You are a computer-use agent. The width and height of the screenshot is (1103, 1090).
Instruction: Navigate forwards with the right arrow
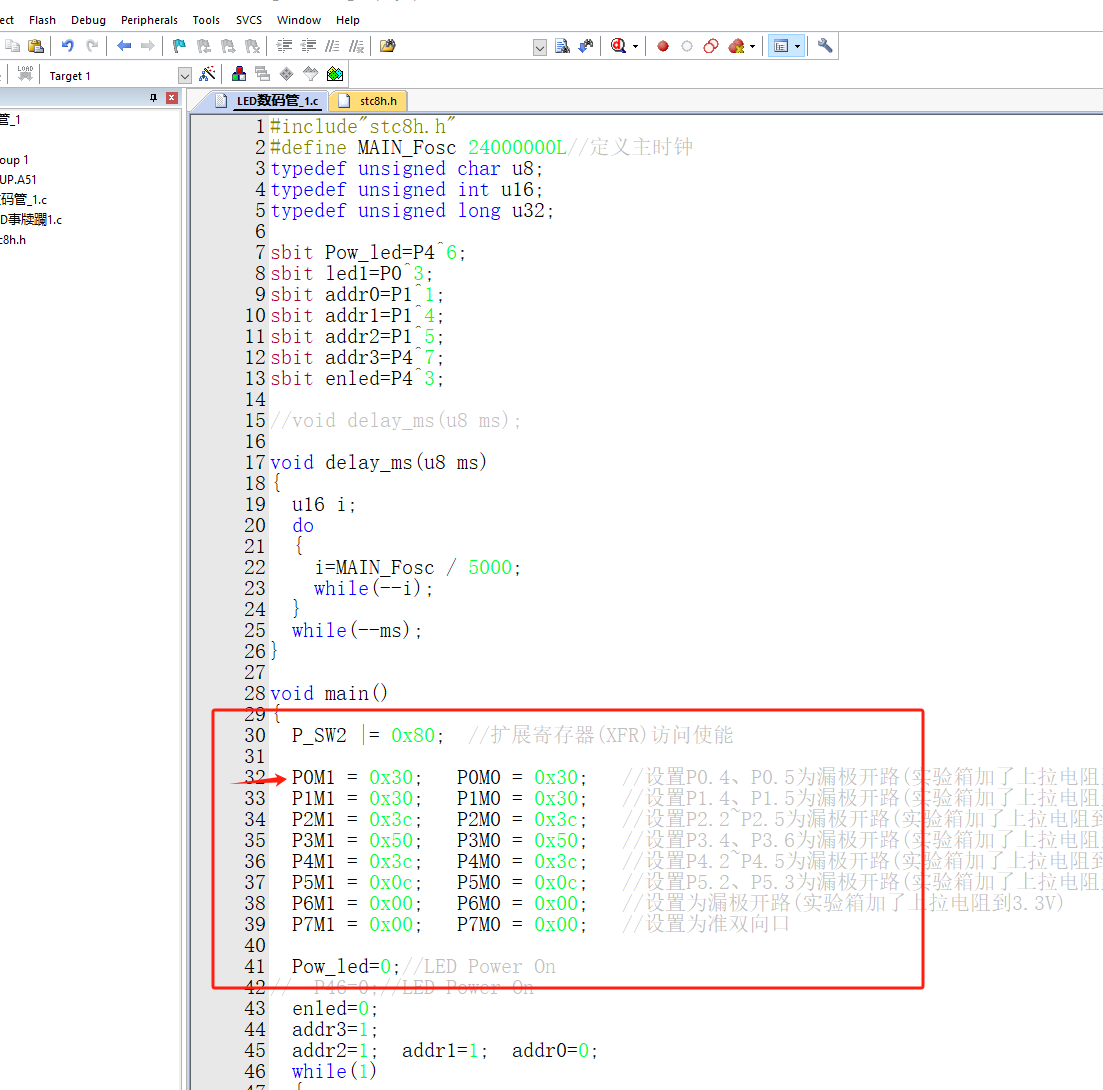(x=148, y=46)
